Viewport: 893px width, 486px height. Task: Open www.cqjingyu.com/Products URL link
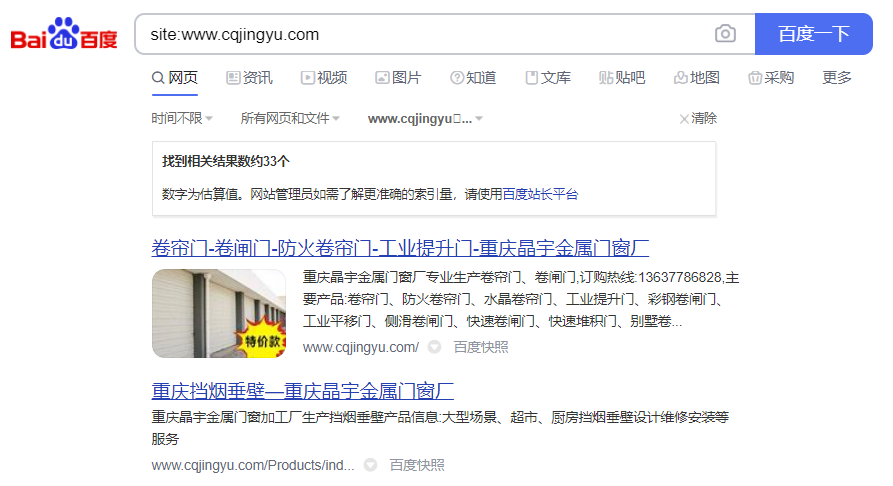click(253, 465)
